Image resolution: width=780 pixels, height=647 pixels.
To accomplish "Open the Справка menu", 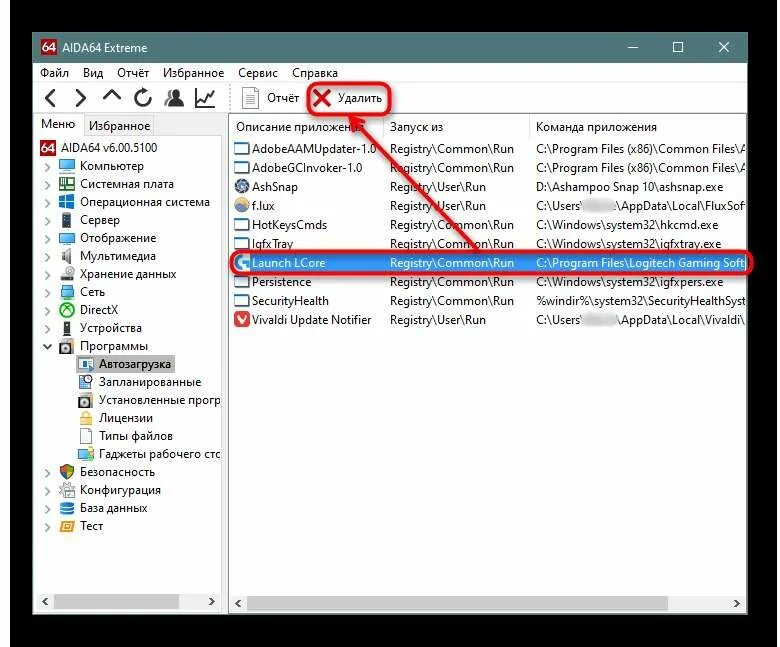I will point(315,73).
